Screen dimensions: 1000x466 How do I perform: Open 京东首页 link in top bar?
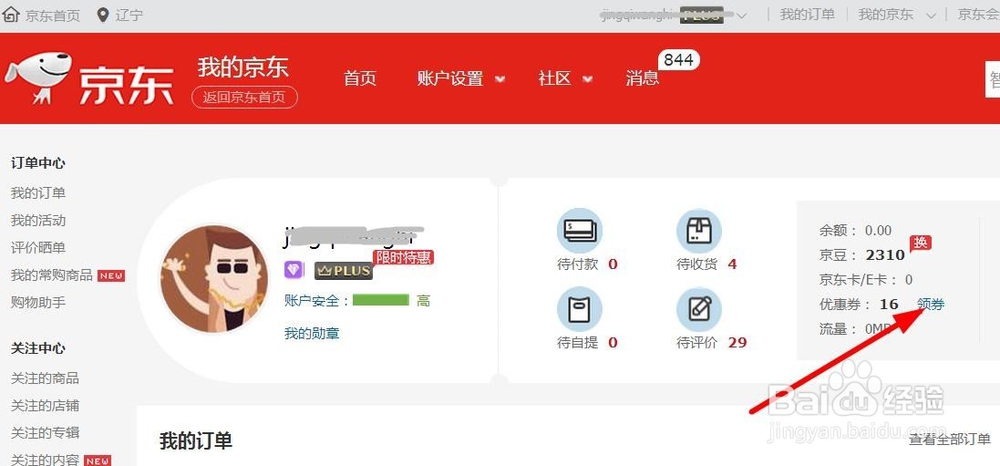click(52, 15)
